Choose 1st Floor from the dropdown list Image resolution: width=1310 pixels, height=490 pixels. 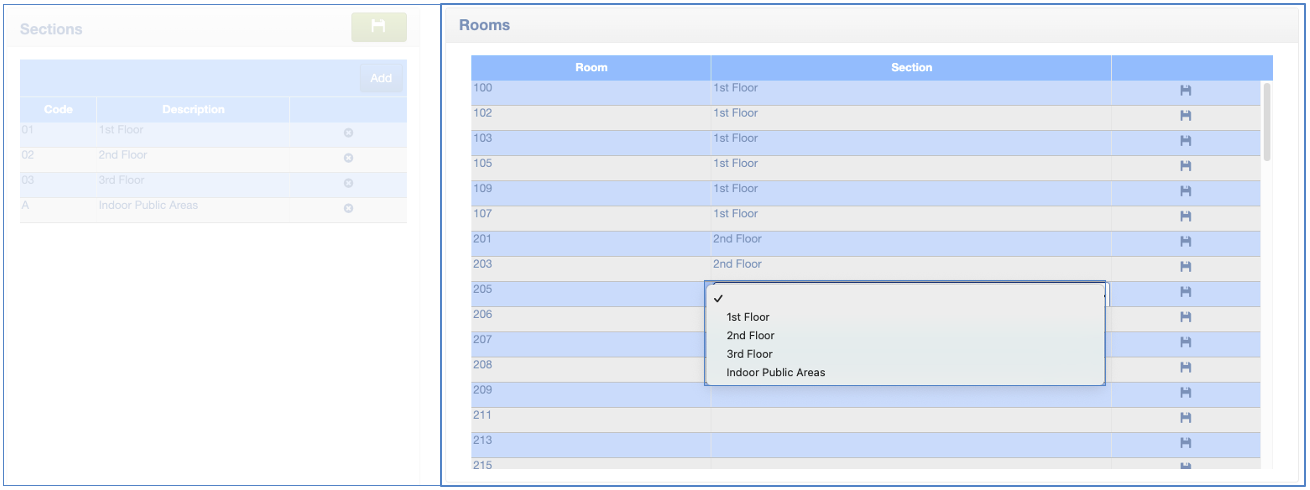click(748, 317)
